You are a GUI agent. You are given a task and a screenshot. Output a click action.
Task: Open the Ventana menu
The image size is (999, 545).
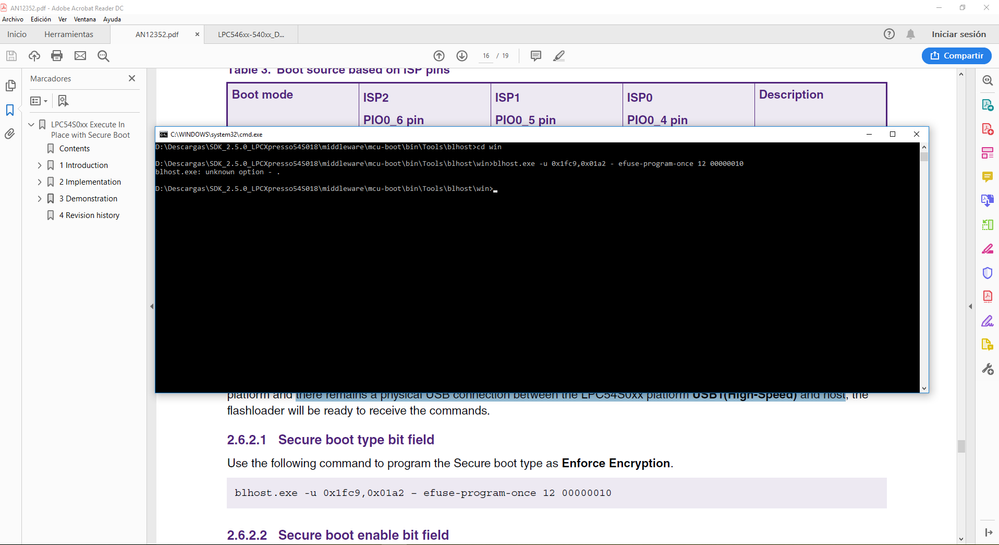84,19
